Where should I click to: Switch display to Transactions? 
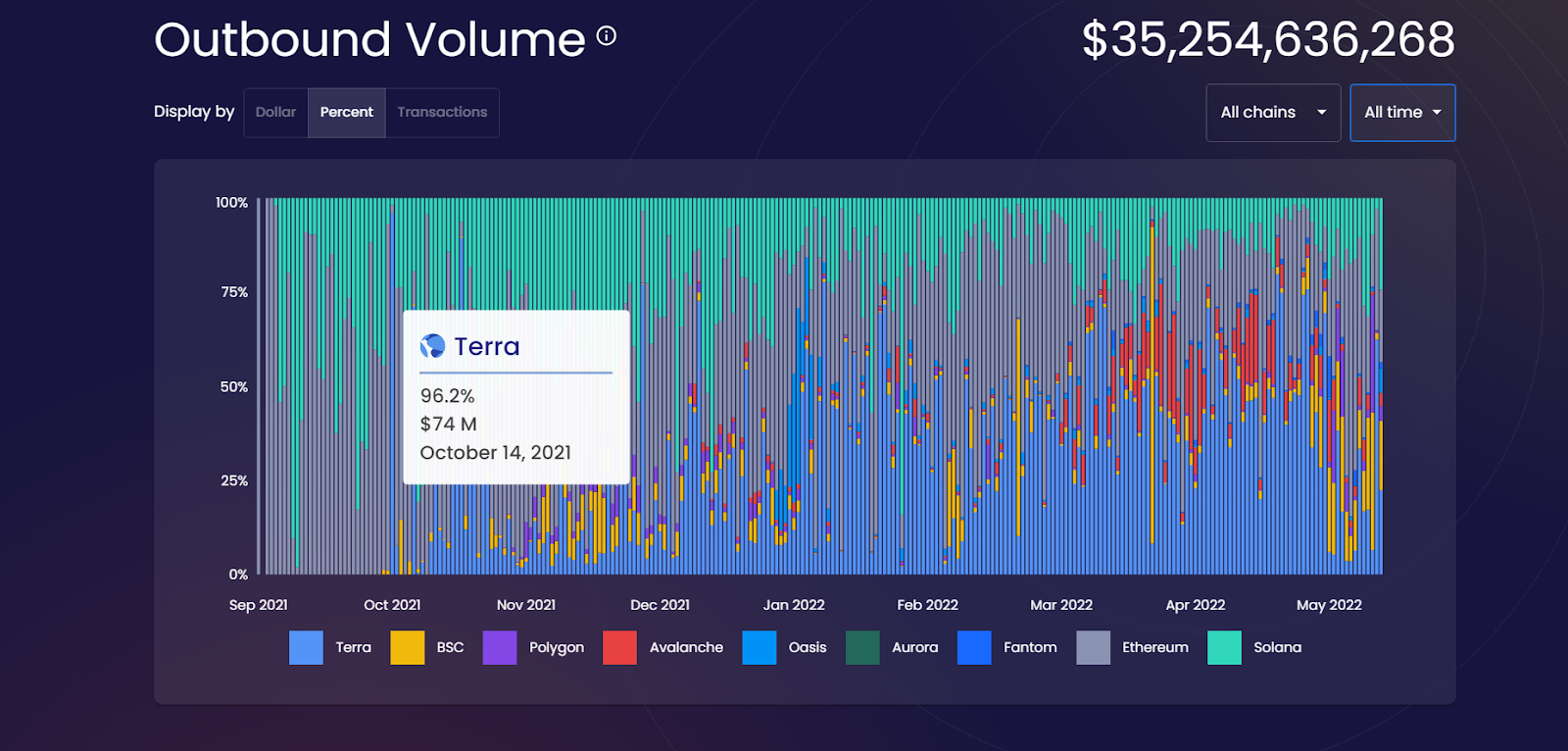tap(442, 113)
